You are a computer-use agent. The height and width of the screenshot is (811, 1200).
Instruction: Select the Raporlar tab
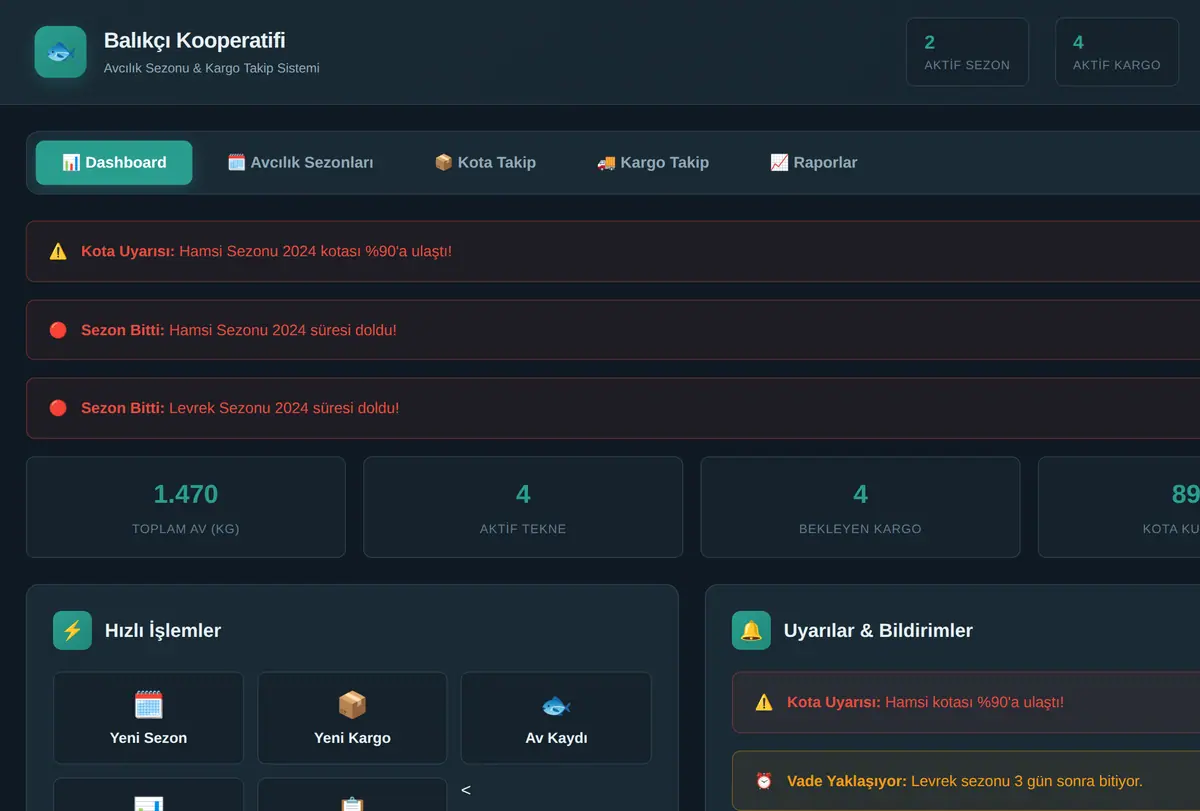click(x=814, y=163)
